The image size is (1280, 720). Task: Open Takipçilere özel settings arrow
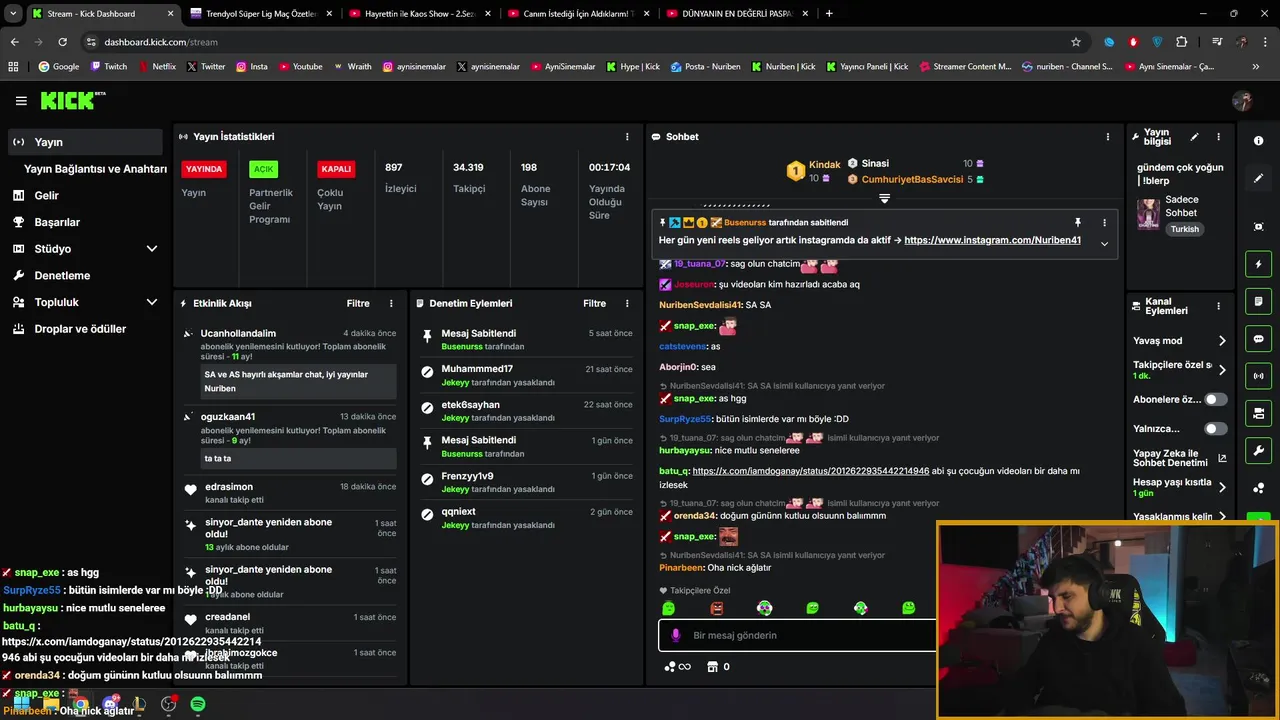click(1222, 370)
